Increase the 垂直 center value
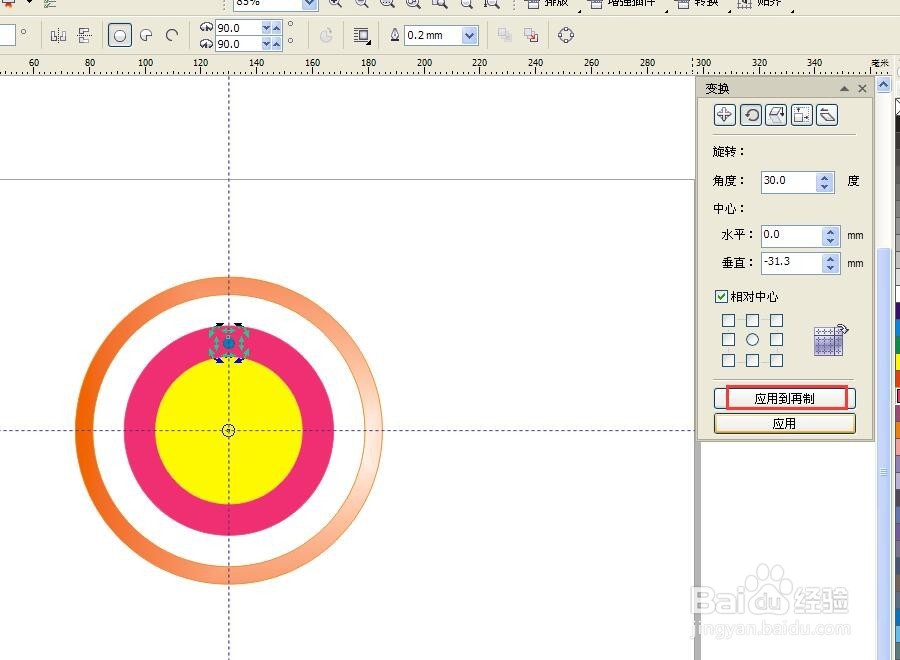 [x=831, y=259]
